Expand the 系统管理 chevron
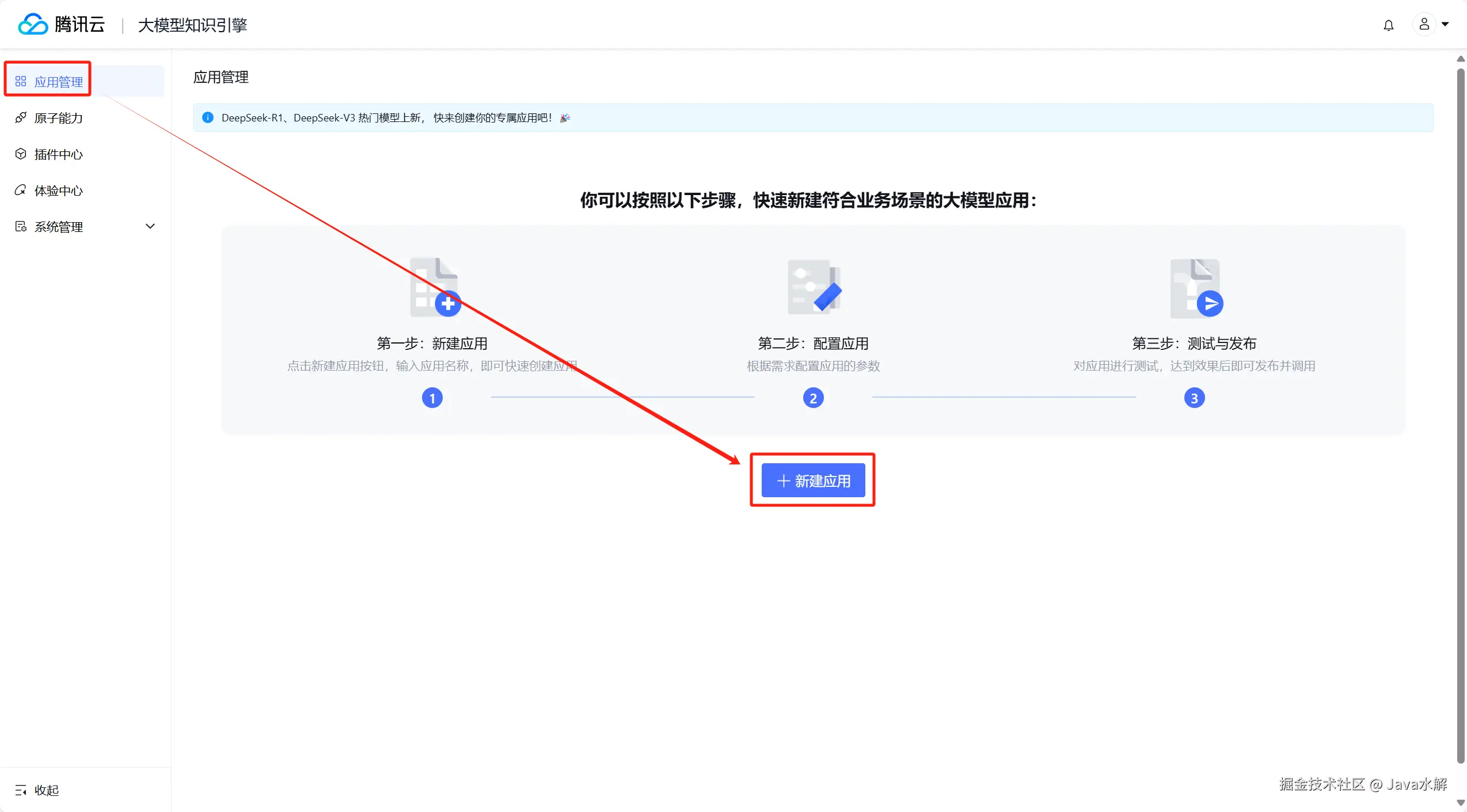The width and height of the screenshot is (1467, 812). (x=150, y=227)
